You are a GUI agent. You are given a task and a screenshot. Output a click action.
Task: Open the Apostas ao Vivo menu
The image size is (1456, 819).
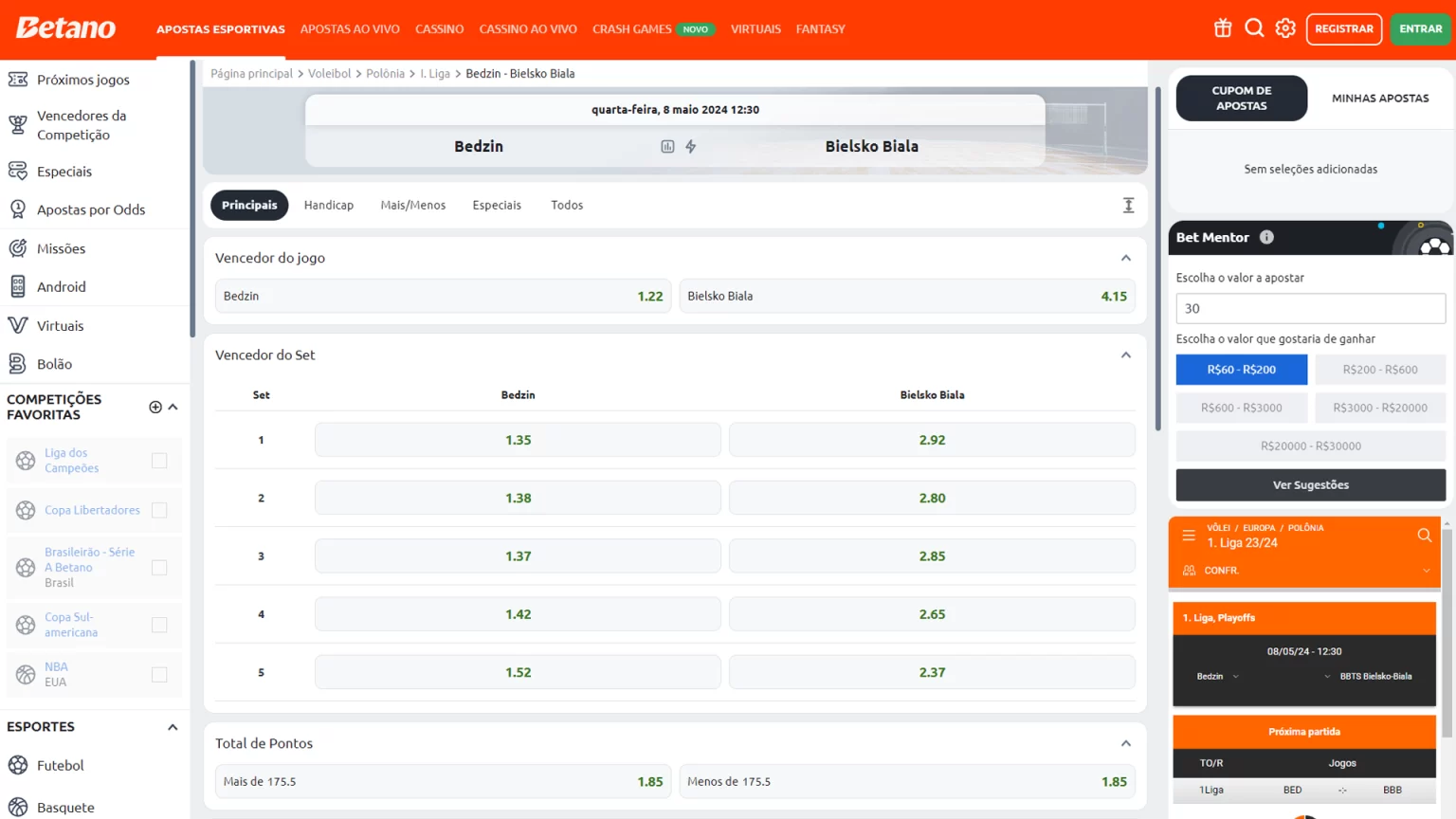(x=350, y=29)
